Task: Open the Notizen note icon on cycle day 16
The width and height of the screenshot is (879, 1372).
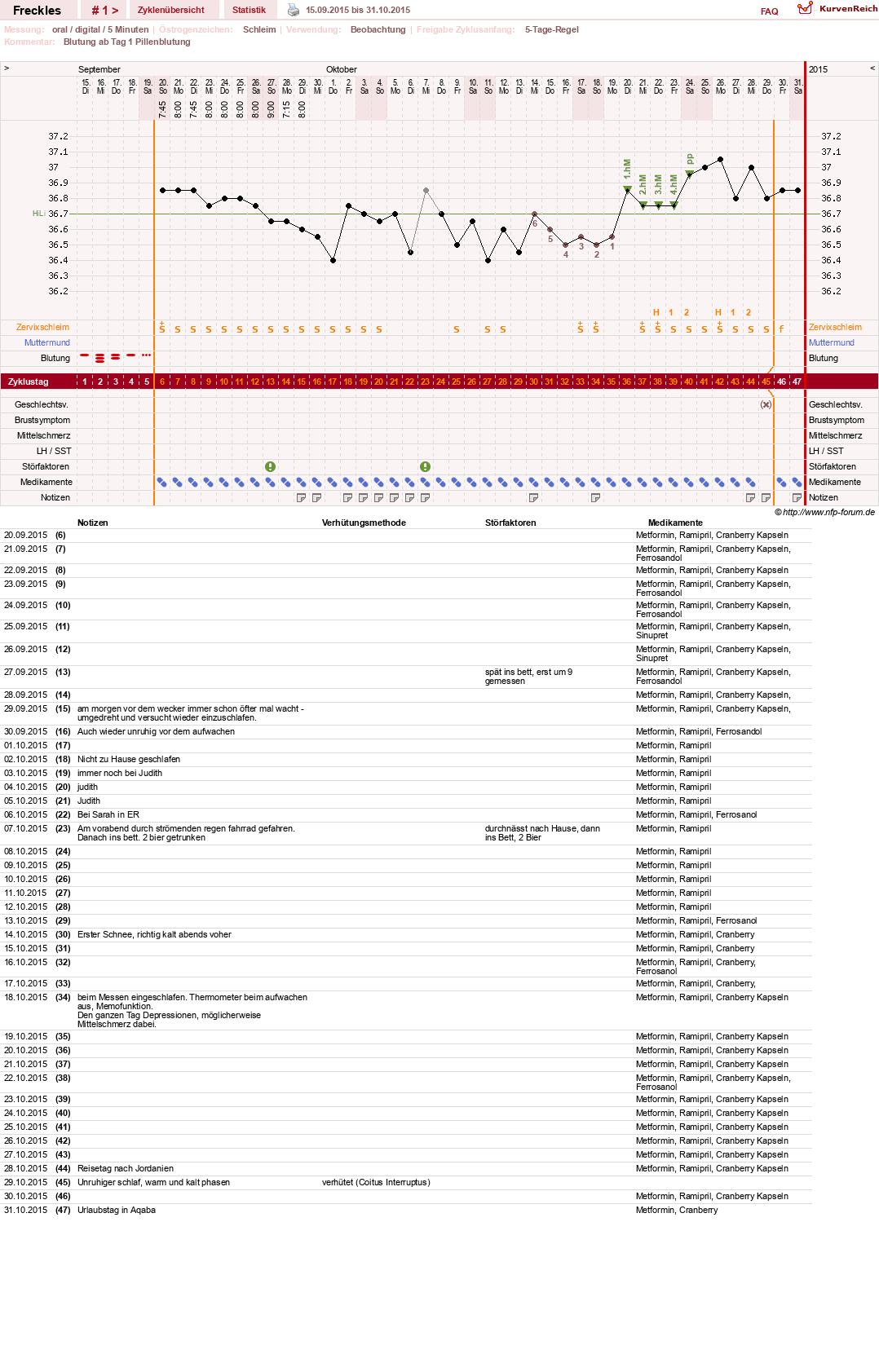Action: tap(317, 497)
